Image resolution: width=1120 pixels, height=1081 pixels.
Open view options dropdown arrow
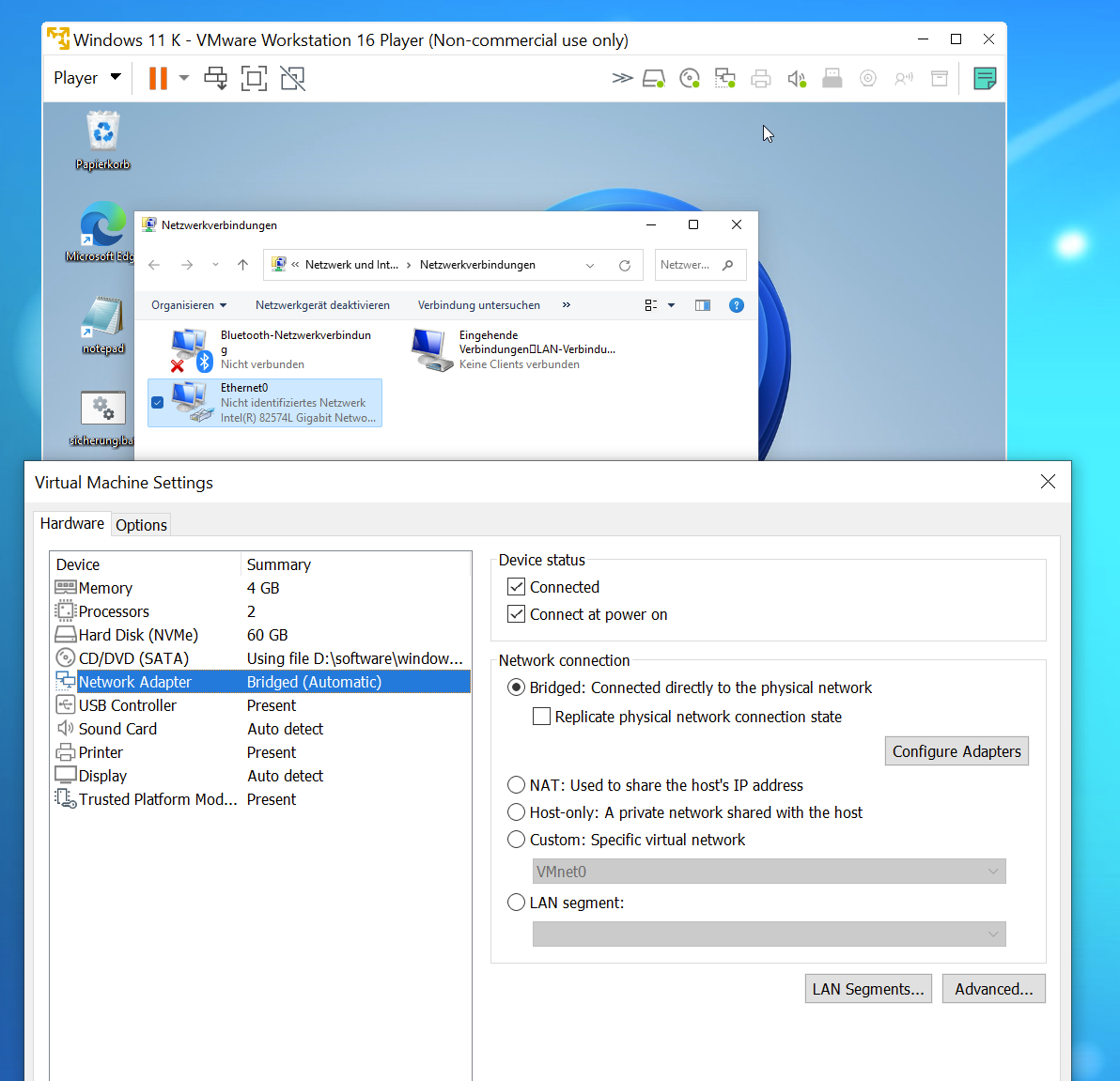coord(672,305)
